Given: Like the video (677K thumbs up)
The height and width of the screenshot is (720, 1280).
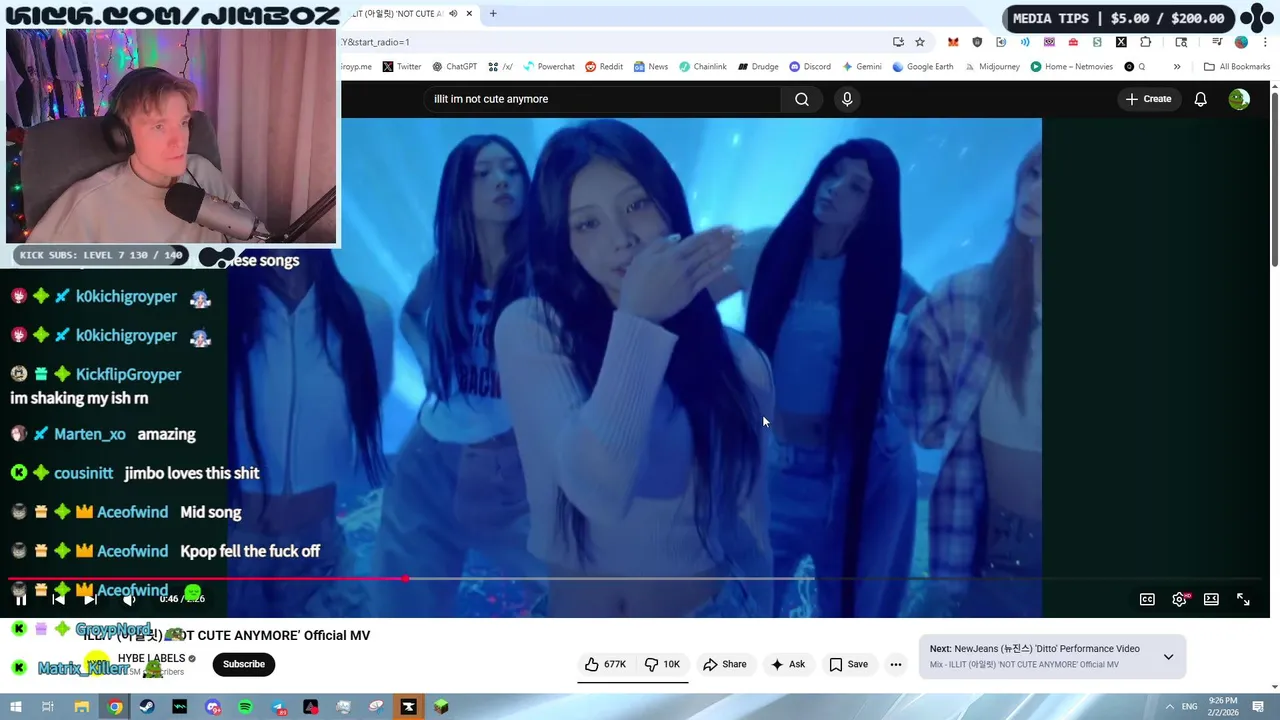Looking at the screenshot, I should pos(606,664).
